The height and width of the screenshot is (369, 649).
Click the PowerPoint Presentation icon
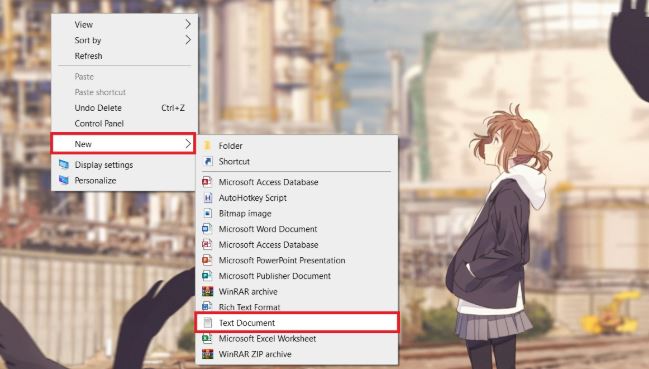(x=207, y=260)
